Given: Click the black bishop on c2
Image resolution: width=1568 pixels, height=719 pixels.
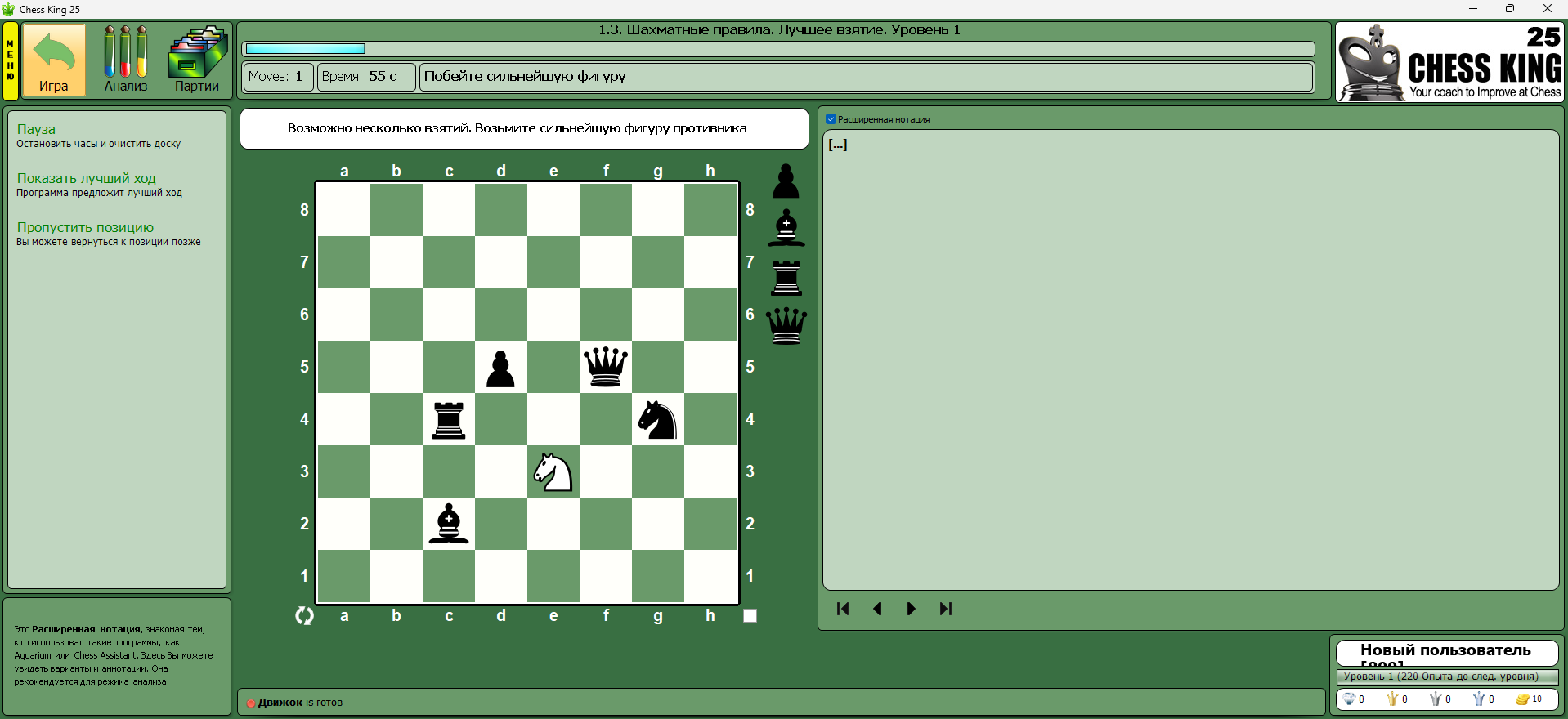Looking at the screenshot, I should (x=449, y=524).
